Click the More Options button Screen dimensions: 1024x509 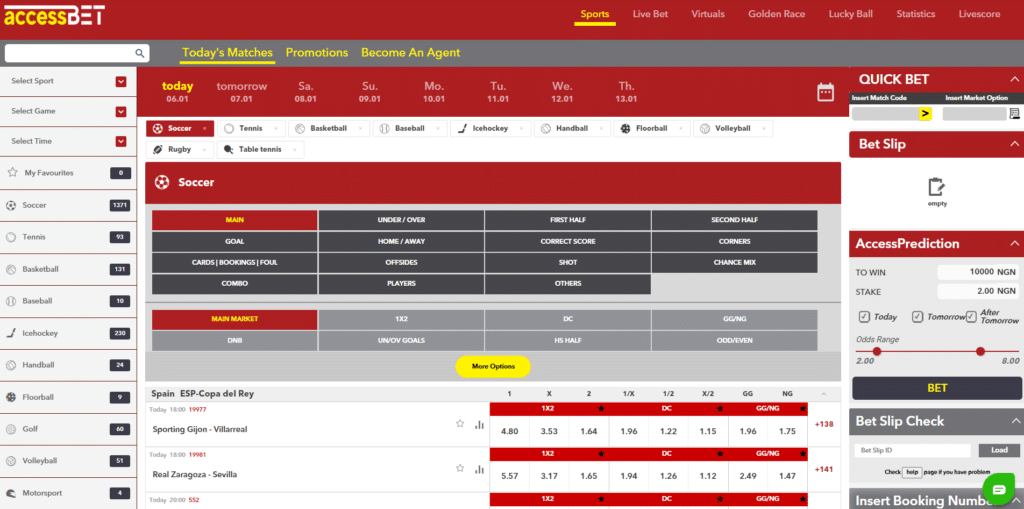point(493,367)
